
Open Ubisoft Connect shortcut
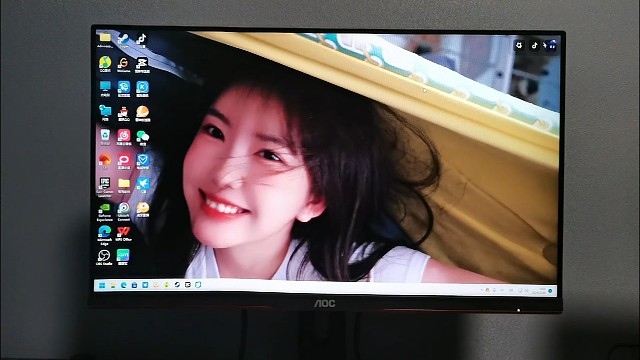click(123, 212)
